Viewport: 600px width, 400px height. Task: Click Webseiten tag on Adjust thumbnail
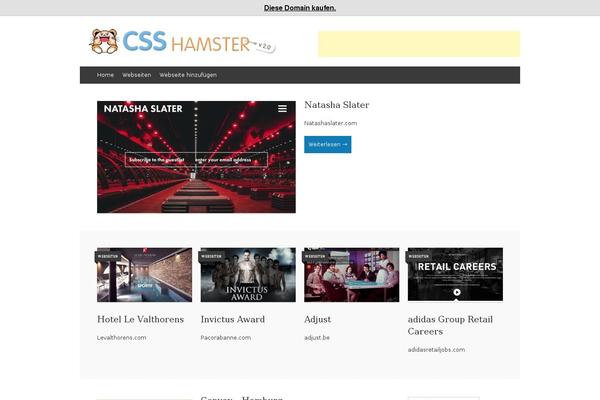(x=315, y=256)
